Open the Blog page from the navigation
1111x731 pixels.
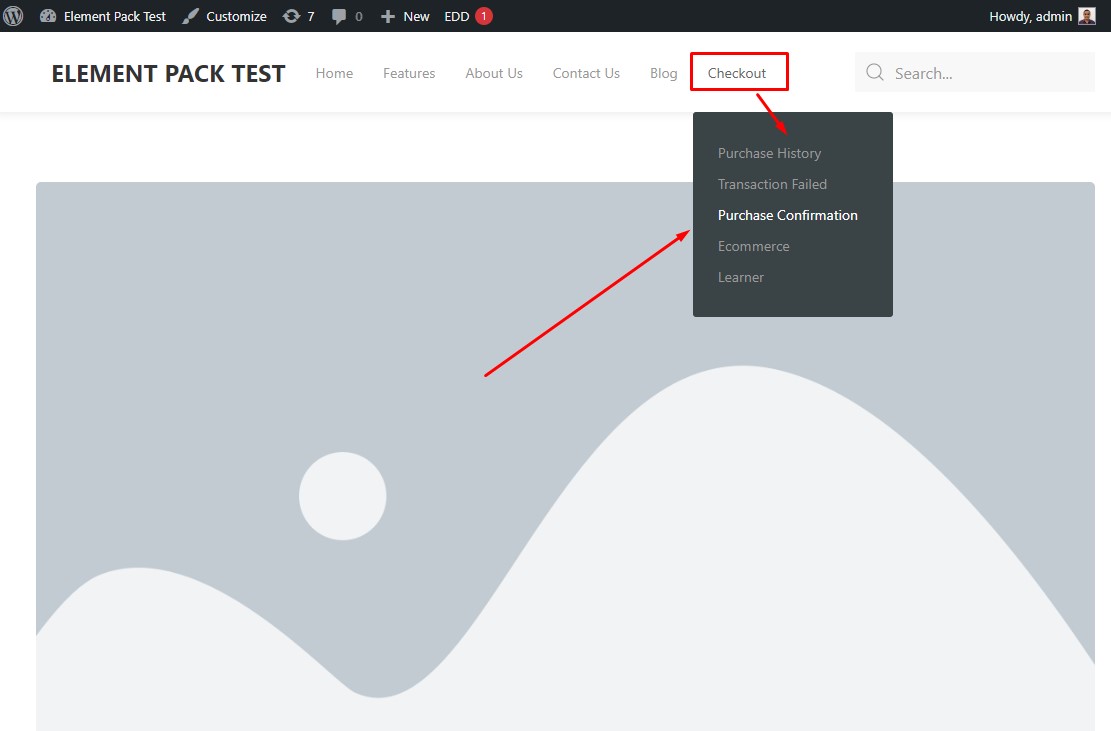(x=663, y=72)
